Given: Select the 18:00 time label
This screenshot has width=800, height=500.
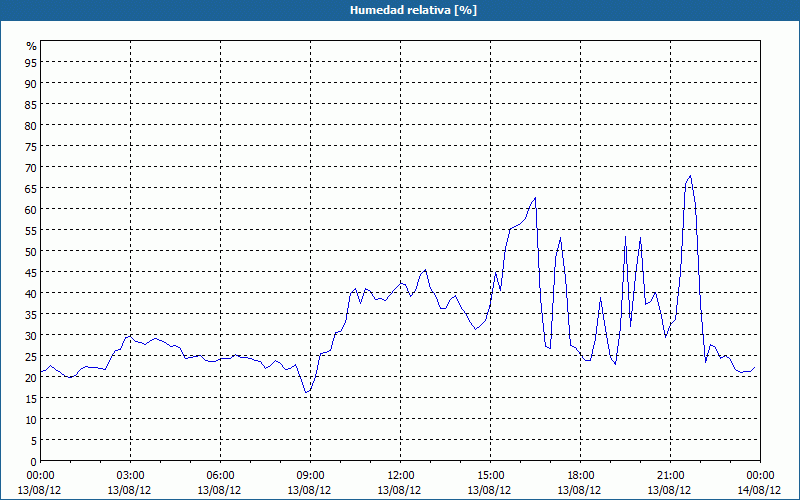Looking at the screenshot, I should click(x=580, y=476).
